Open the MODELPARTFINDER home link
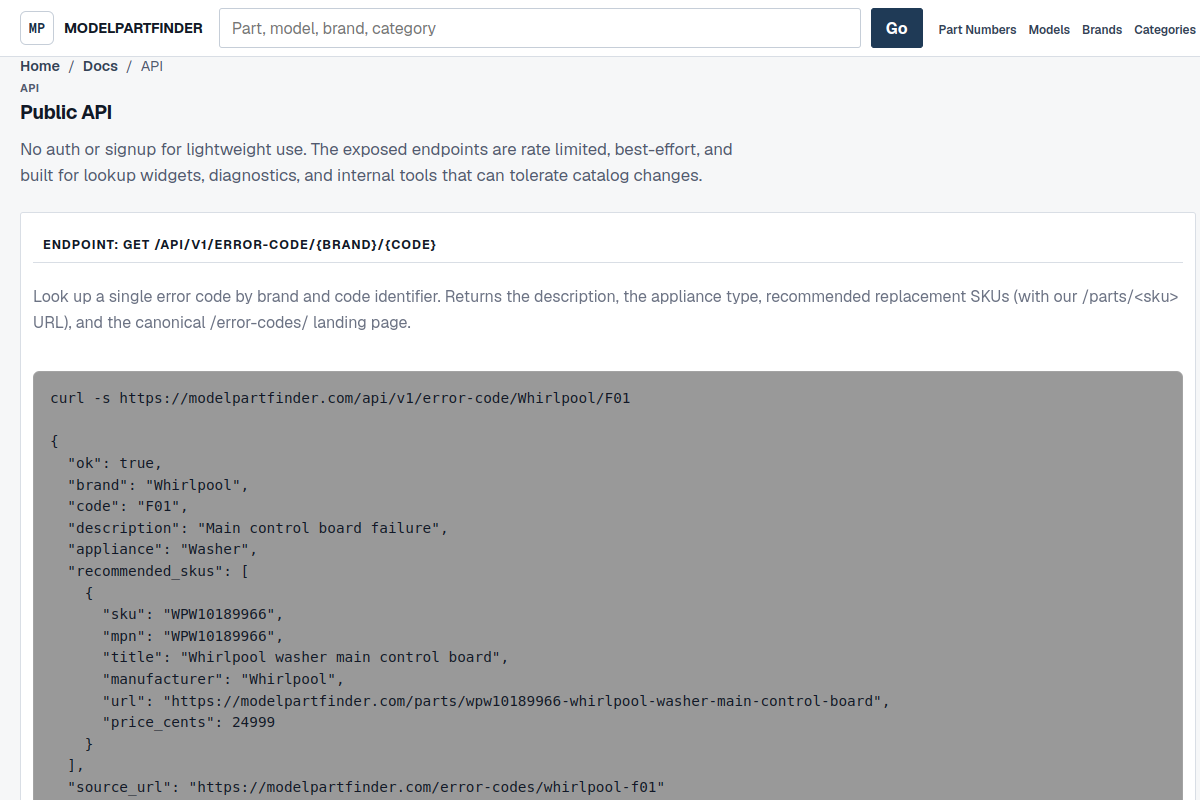The width and height of the screenshot is (1200, 800). pos(133,28)
